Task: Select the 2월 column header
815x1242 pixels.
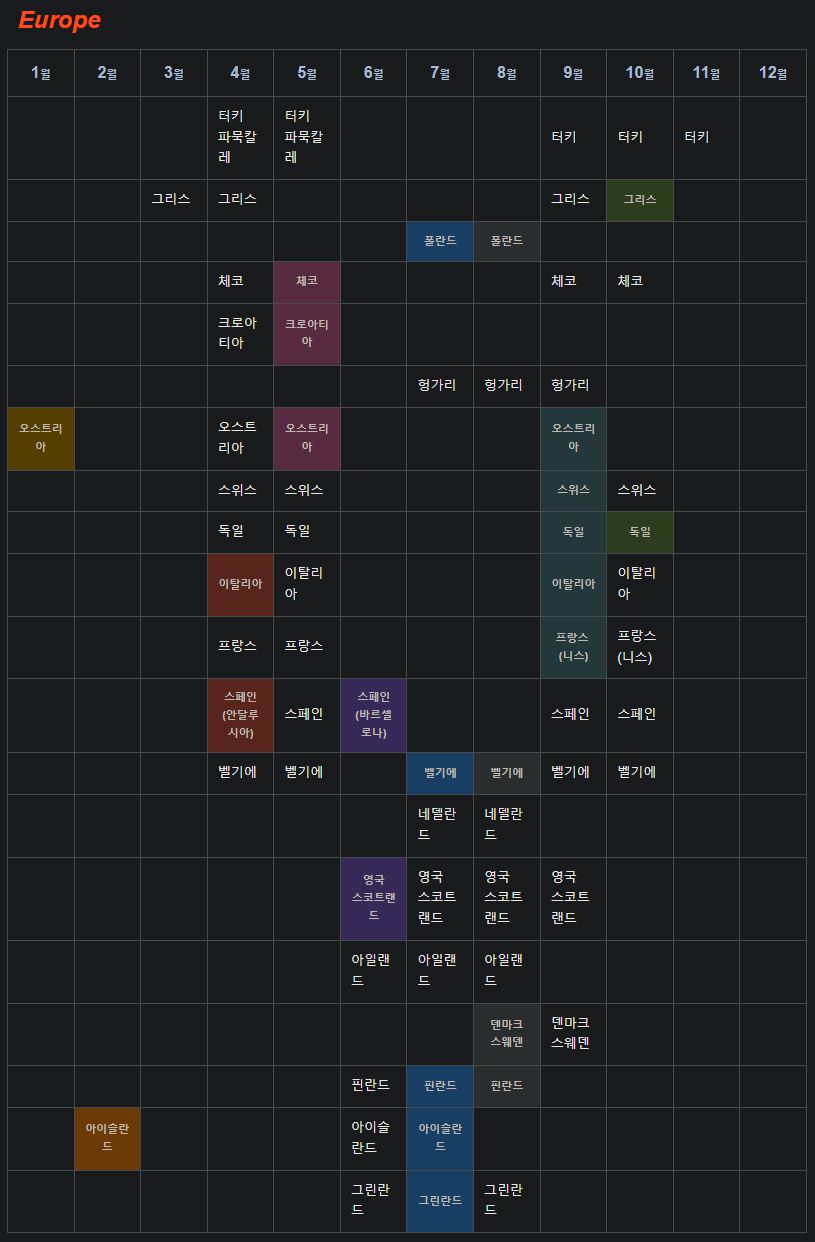Action: coord(107,73)
